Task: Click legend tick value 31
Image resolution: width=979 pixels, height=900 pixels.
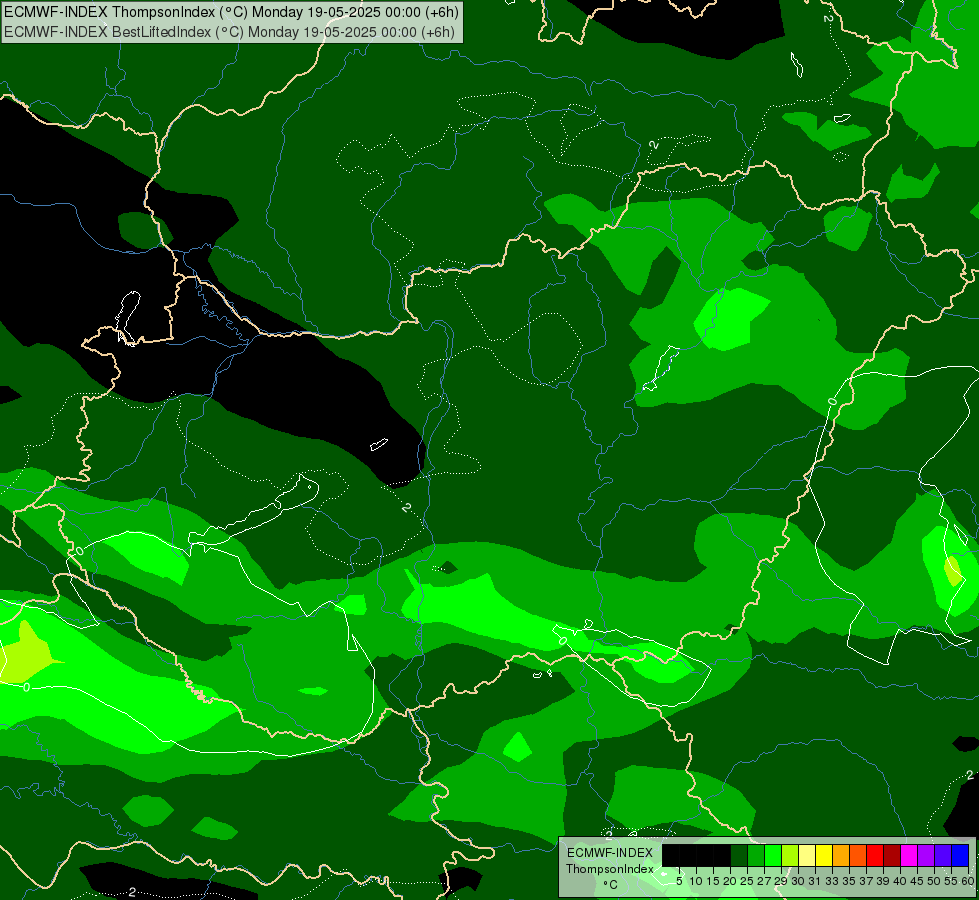Action: point(815,881)
